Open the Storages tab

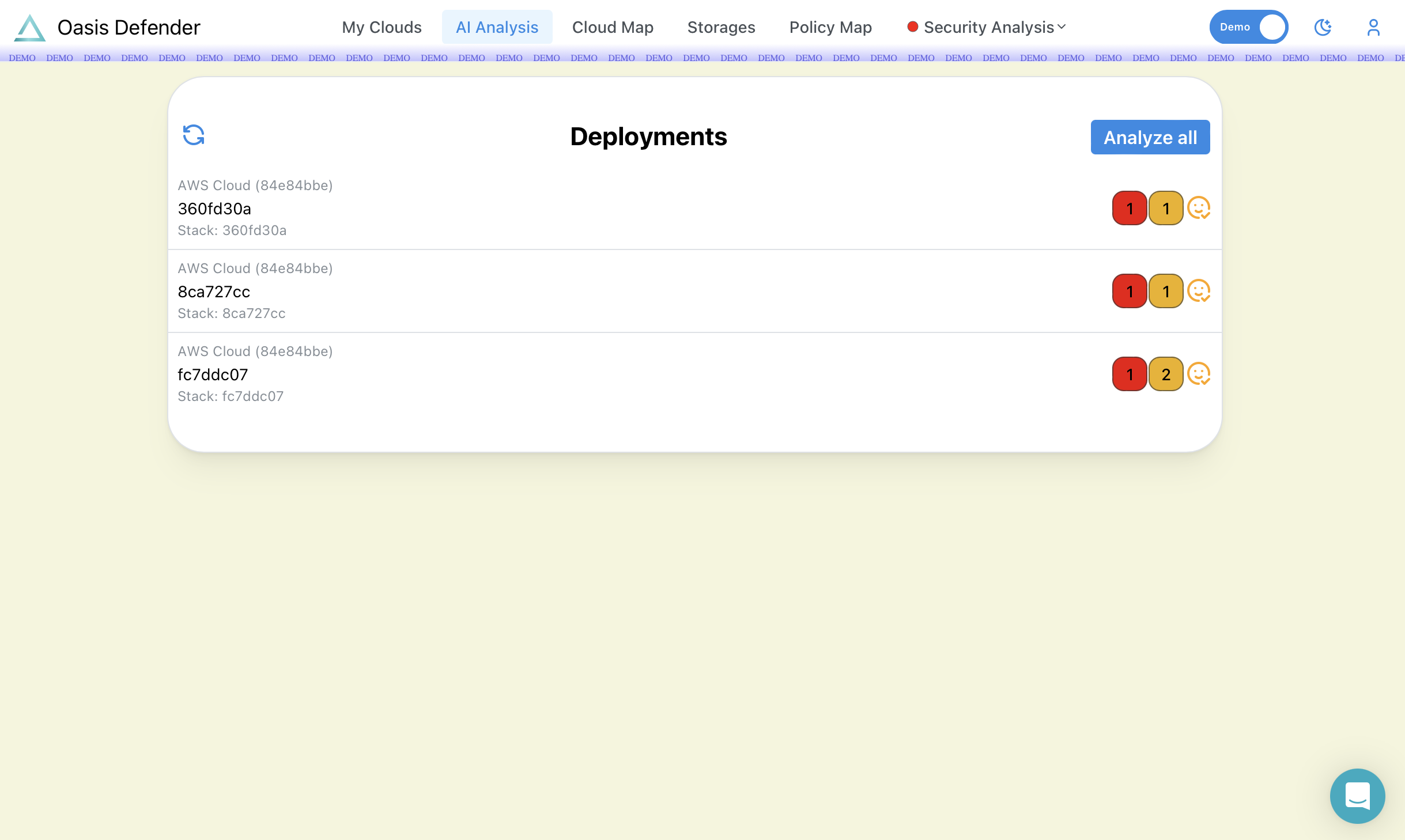pyautogui.click(x=721, y=27)
